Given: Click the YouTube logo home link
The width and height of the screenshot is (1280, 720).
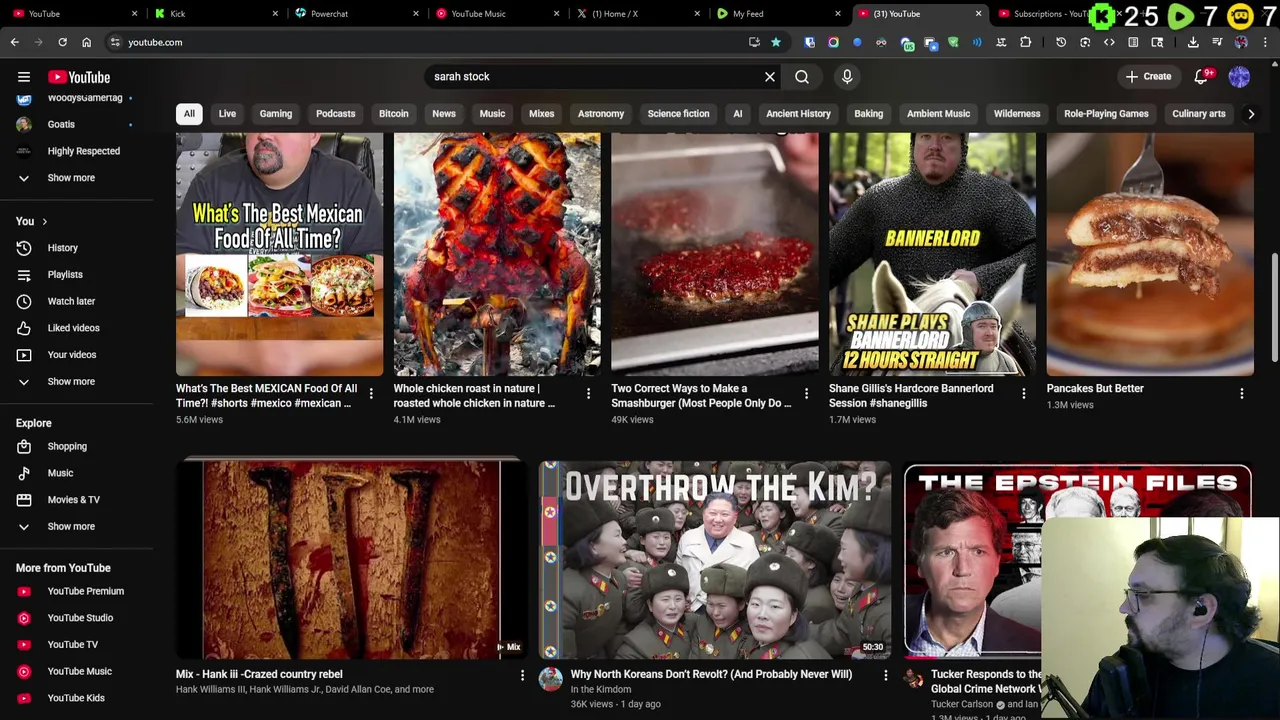Looking at the screenshot, I should click(79, 77).
